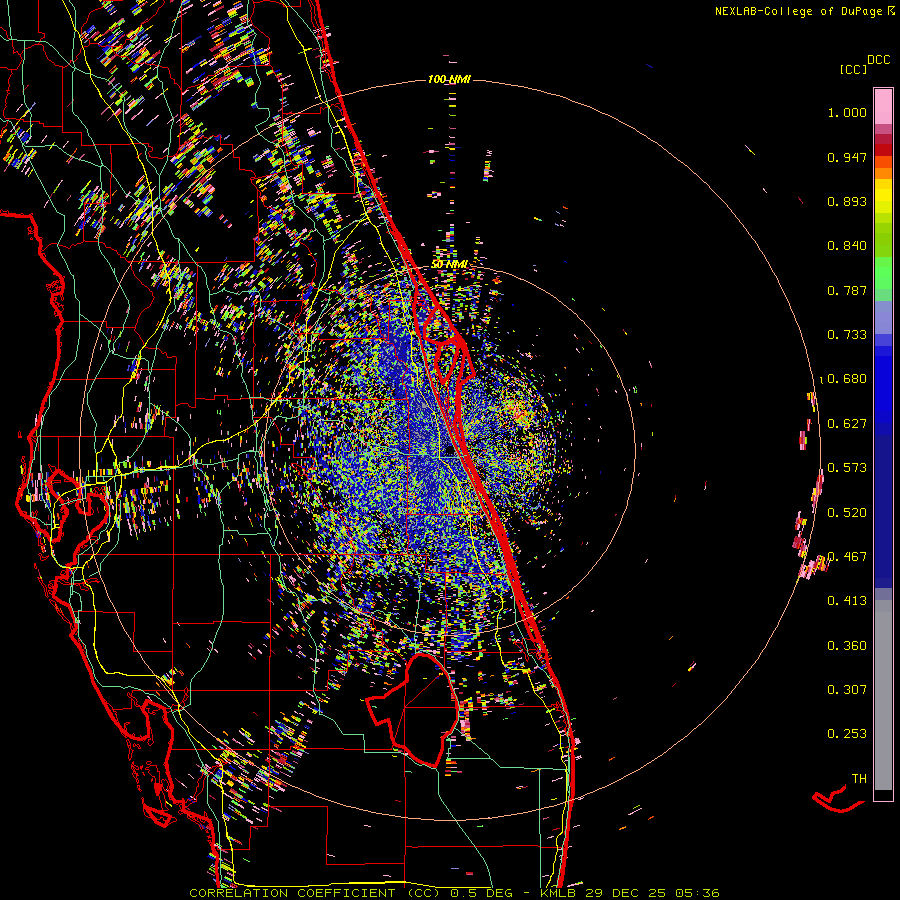
Task: Click the 0.520 scale value
Action: [847, 513]
